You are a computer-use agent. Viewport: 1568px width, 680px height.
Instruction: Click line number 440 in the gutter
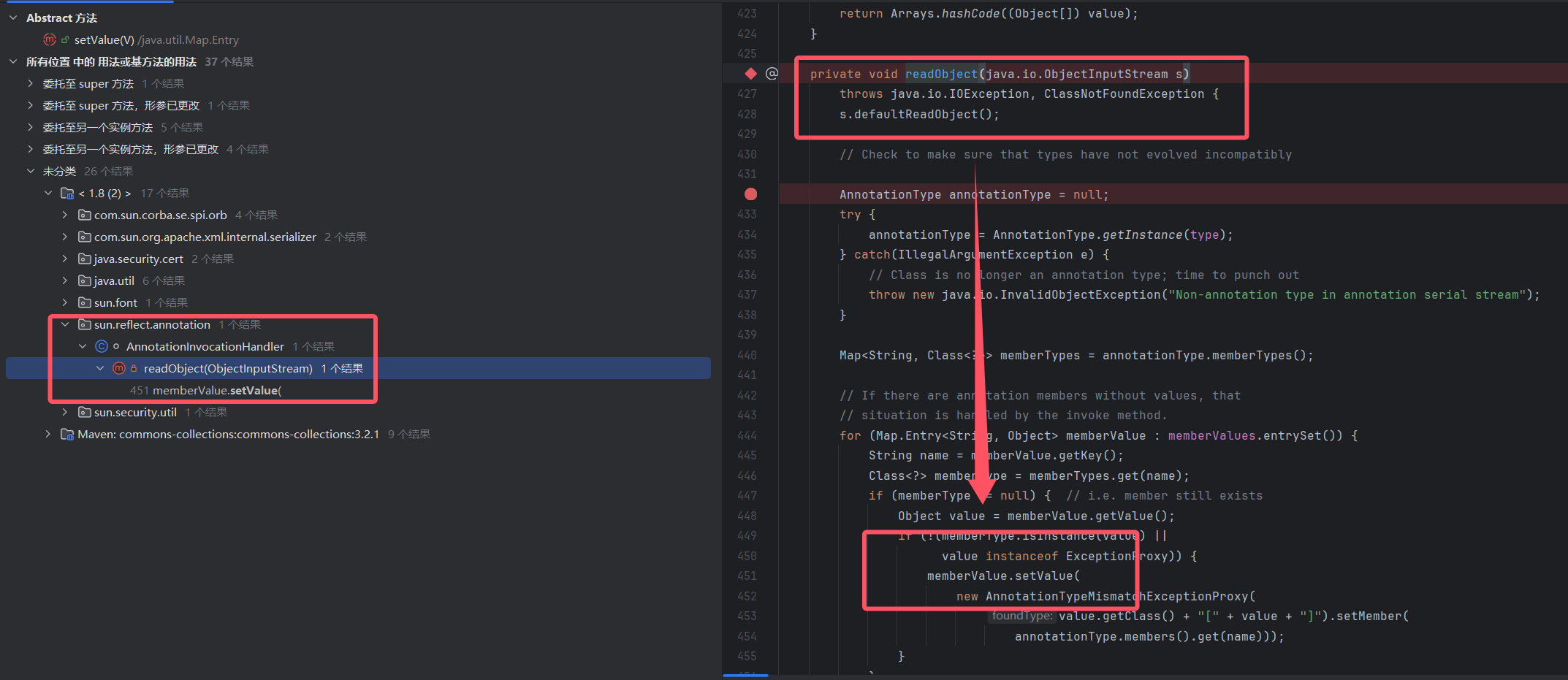click(747, 355)
